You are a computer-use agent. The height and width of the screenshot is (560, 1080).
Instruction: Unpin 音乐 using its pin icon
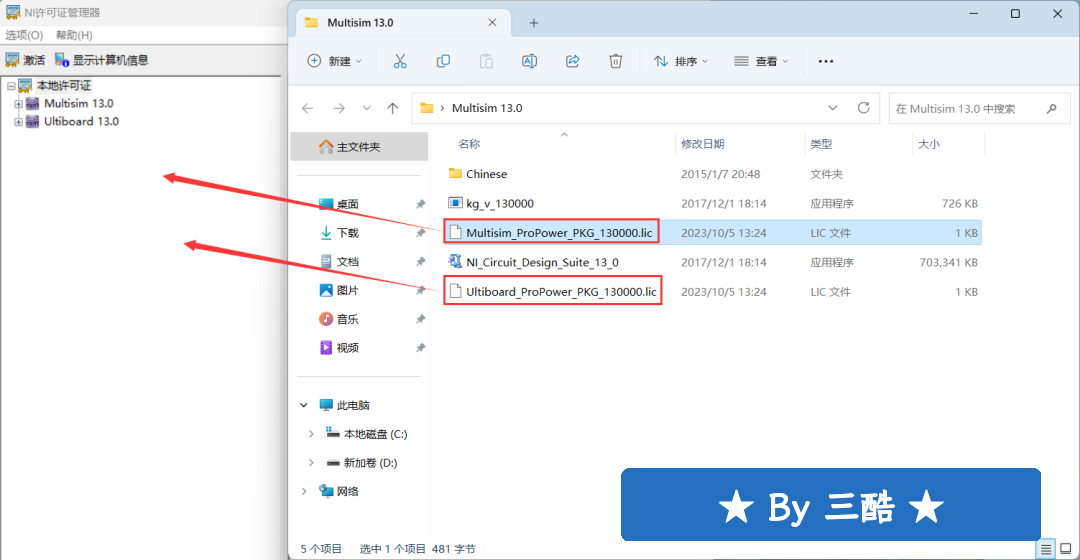point(420,319)
